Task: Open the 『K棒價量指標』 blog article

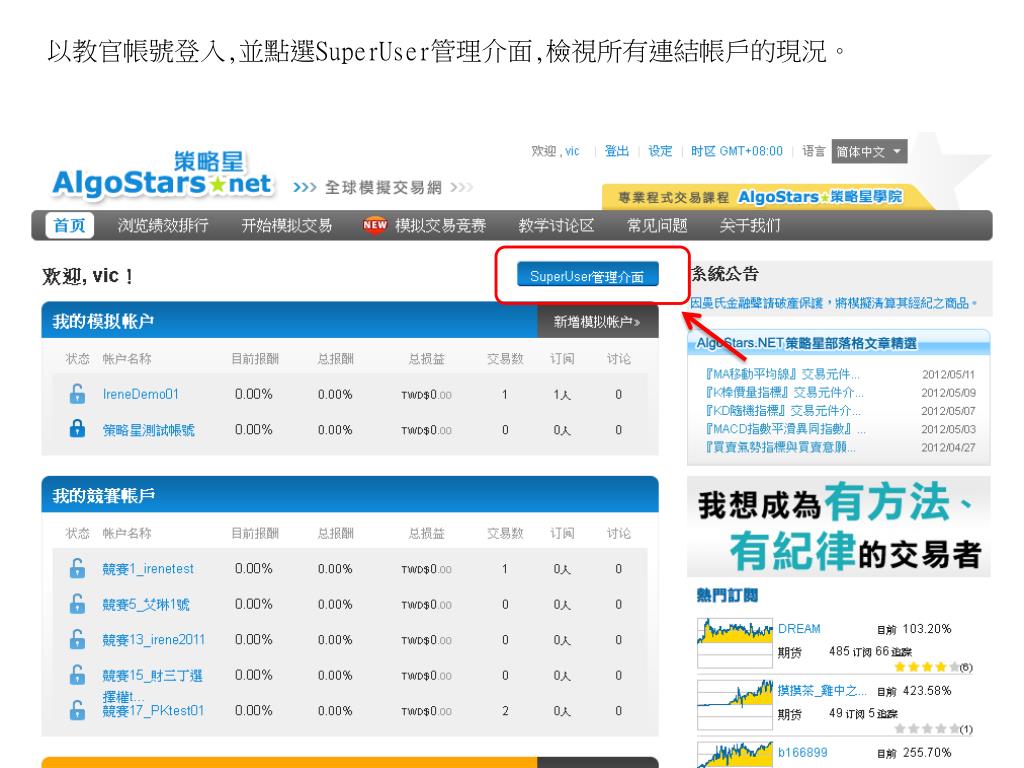Action: click(x=784, y=392)
